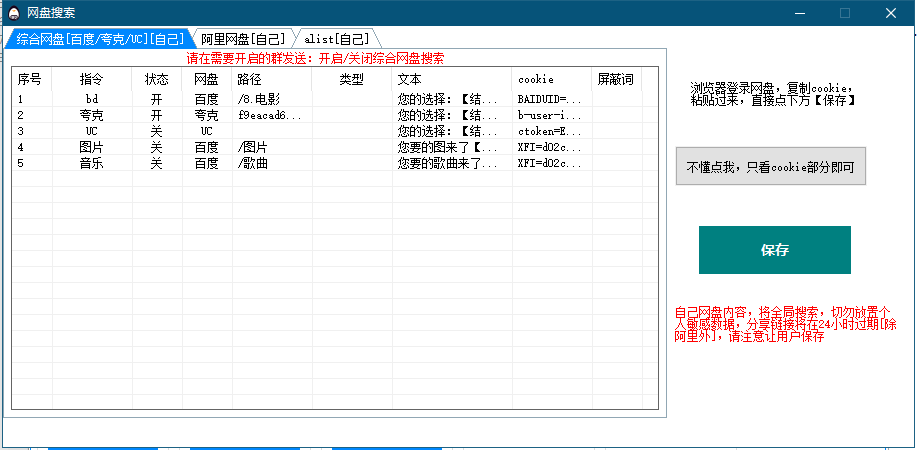Click 不懂点我，只看cookie部分即可 button

tap(770, 167)
